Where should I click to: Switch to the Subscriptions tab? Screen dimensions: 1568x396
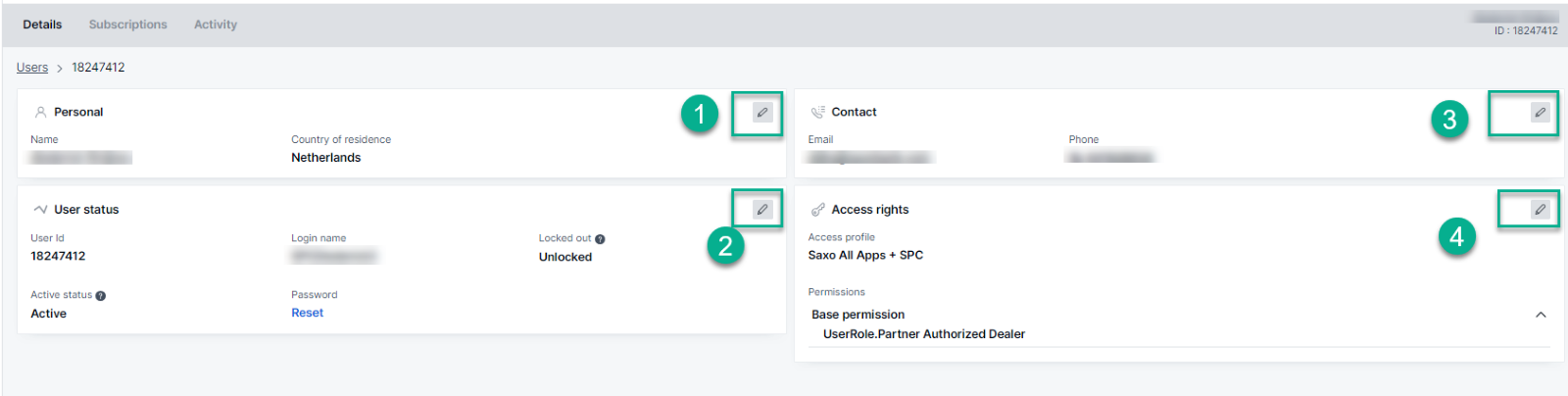[x=127, y=25]
